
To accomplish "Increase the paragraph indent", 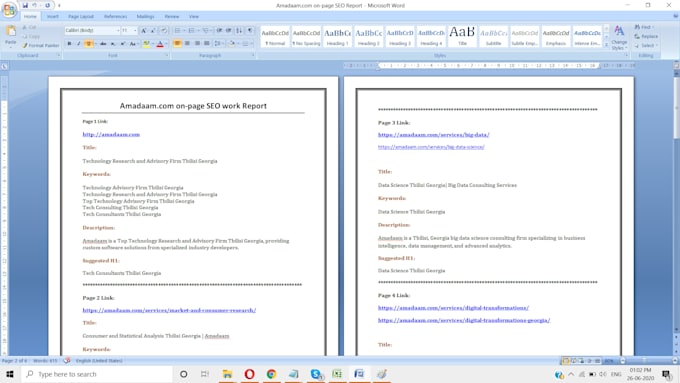I will point(229,30).
